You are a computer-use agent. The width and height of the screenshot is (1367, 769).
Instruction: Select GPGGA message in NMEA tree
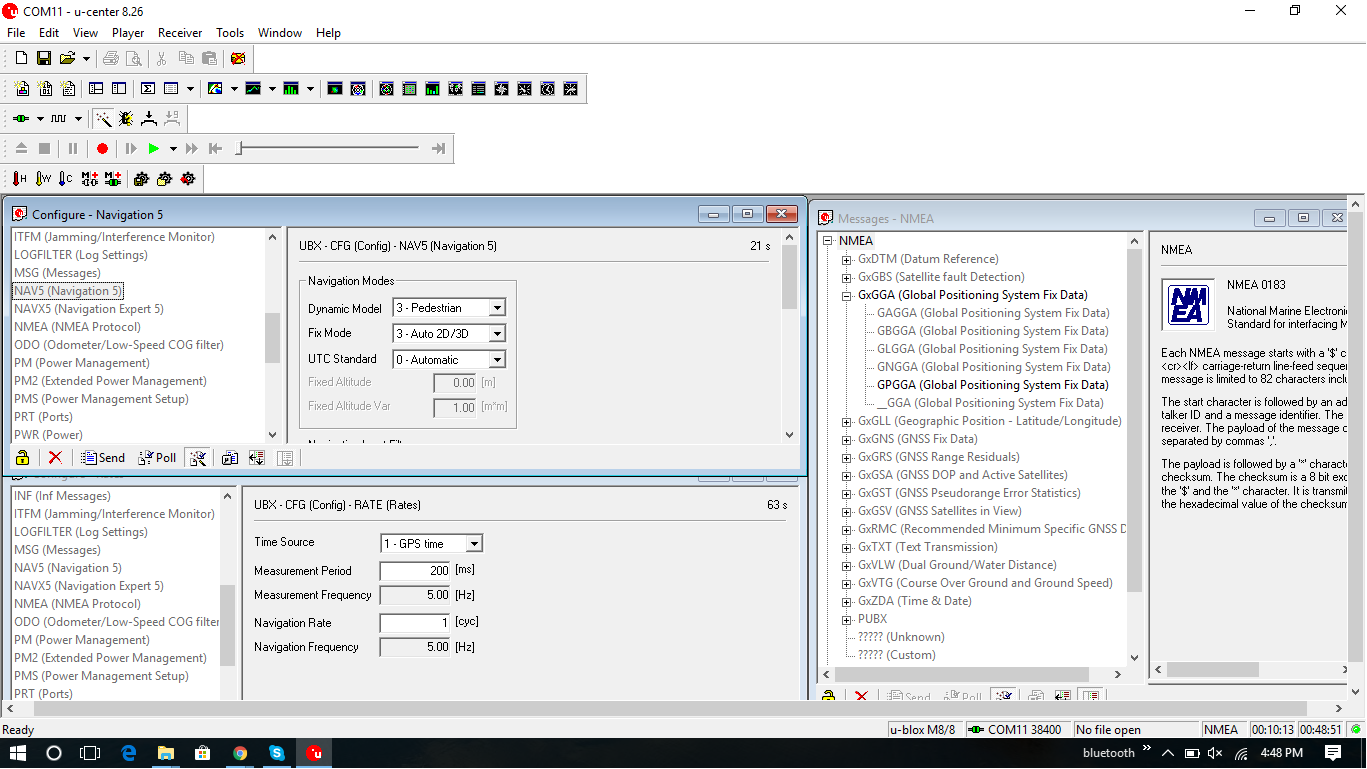(992, 385)
